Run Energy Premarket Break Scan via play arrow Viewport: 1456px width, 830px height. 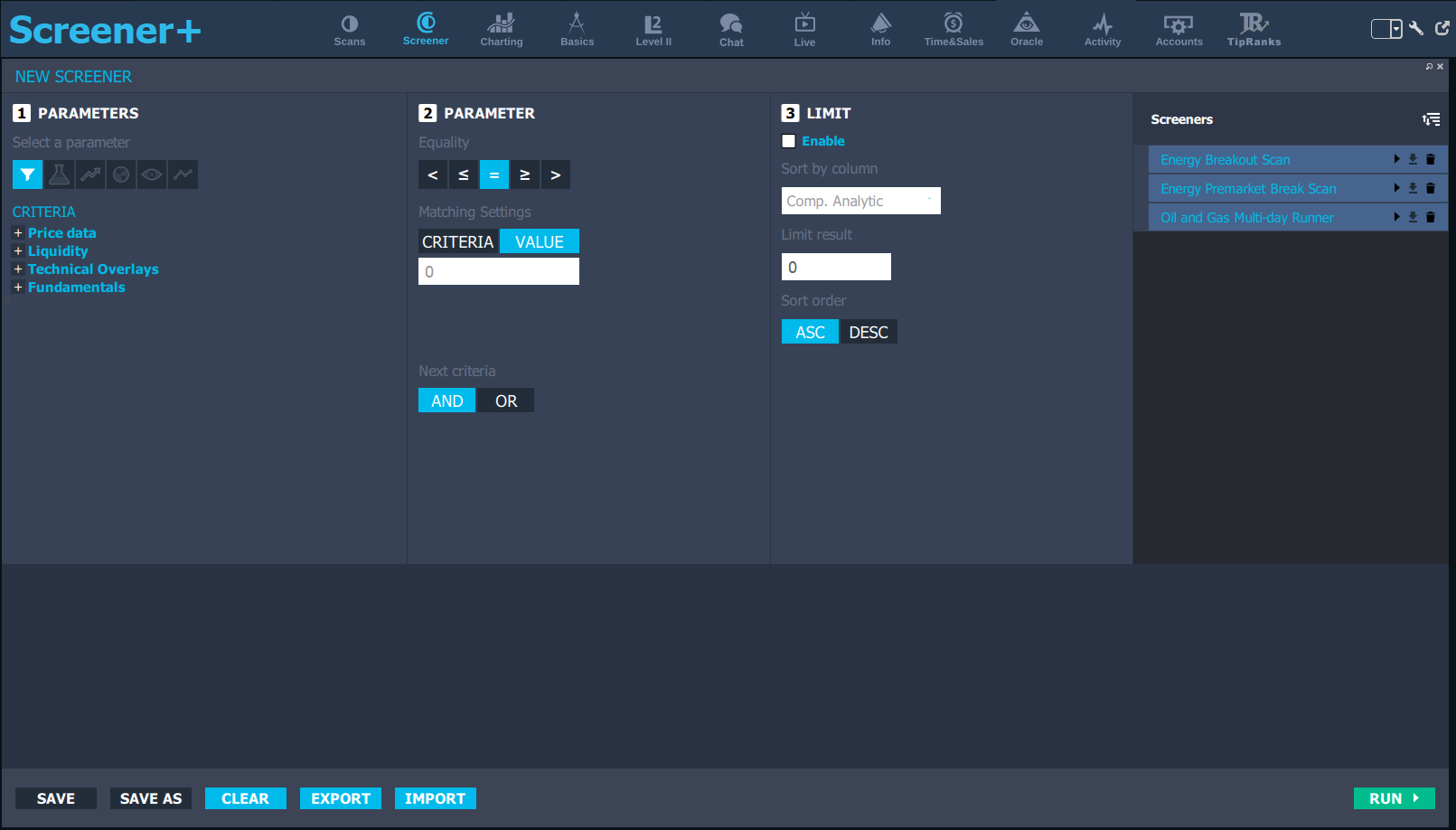tap(1396, 189)
